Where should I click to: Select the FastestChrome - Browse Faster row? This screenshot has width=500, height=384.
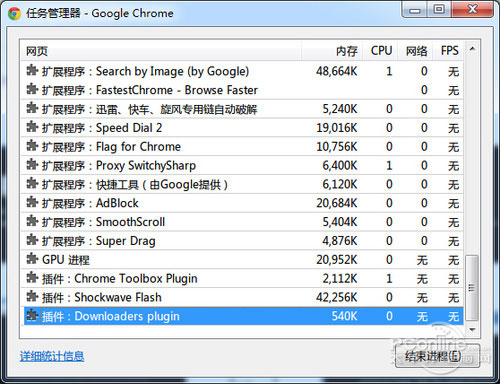coord(242,90)
